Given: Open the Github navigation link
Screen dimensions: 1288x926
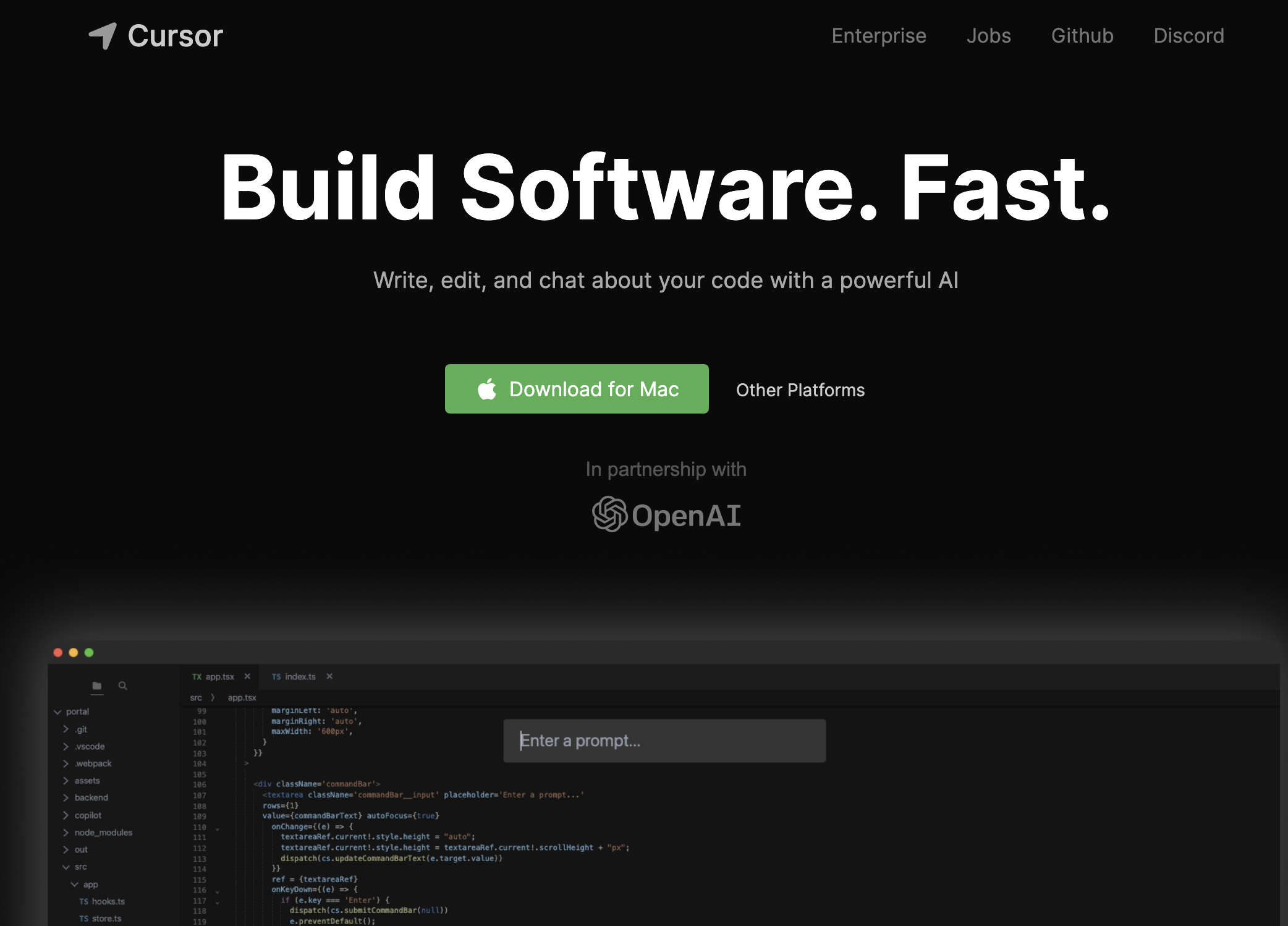Looking at the screenshot, I should (1082, 36).
